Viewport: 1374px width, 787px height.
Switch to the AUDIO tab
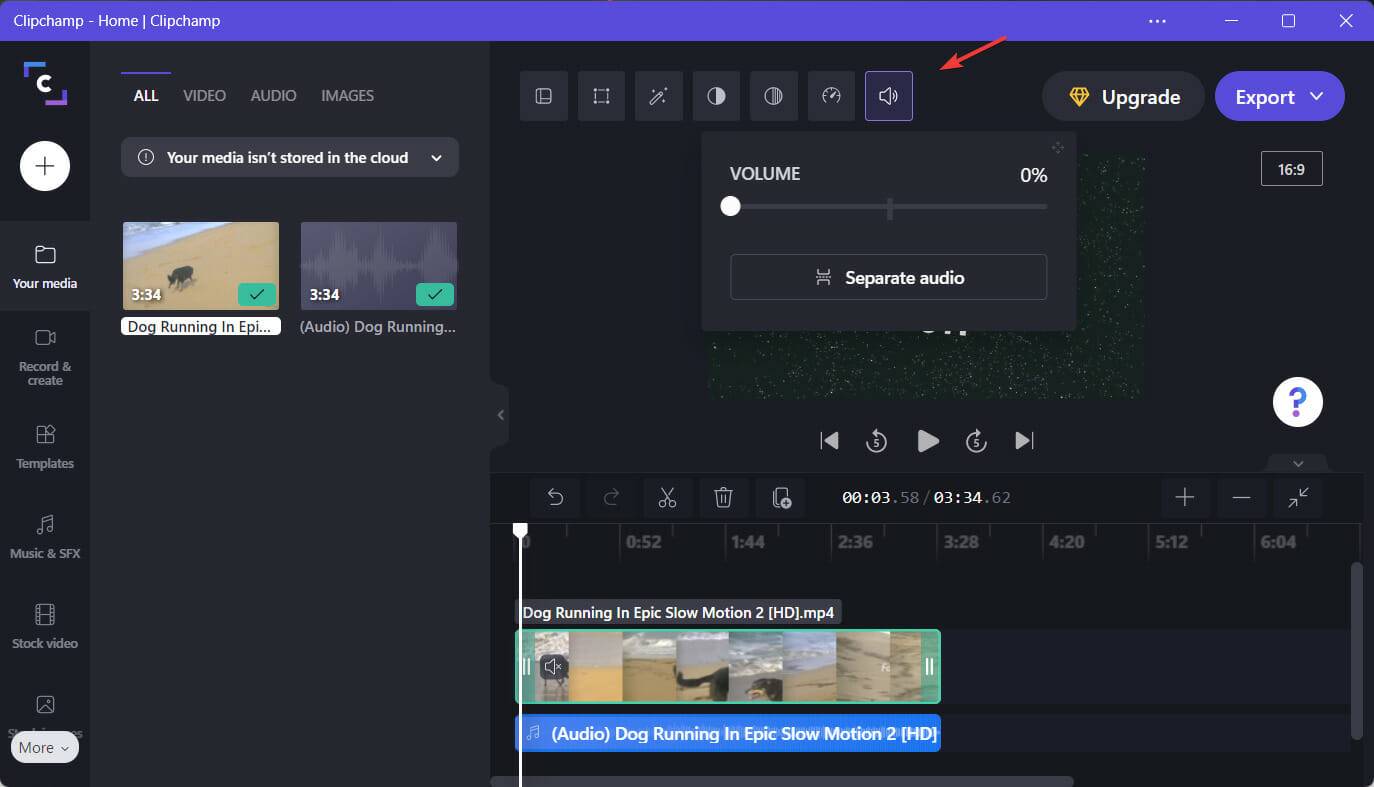point(273,95)
